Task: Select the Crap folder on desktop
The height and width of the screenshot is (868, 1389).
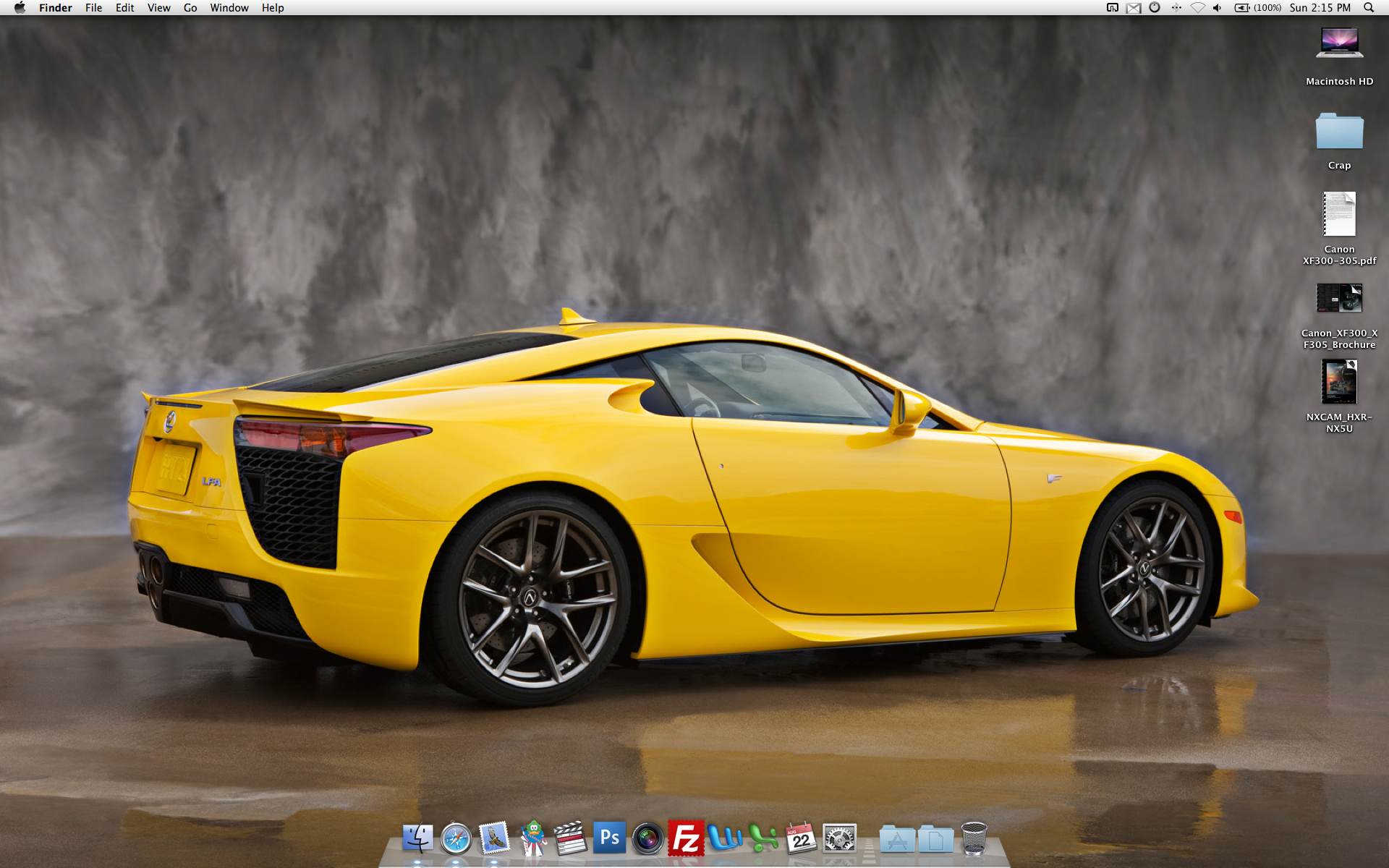Action: point(1339,133)
